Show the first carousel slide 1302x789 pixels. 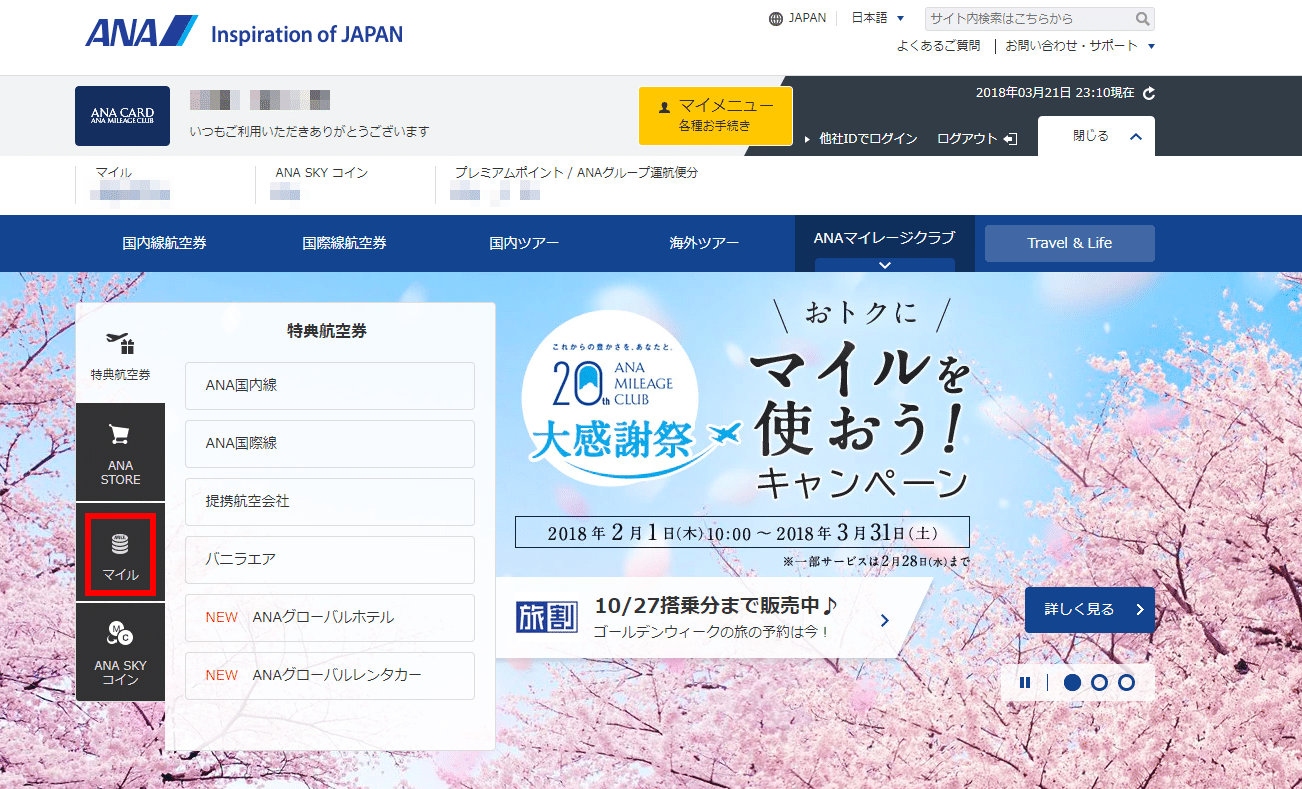click(1072, 683)
